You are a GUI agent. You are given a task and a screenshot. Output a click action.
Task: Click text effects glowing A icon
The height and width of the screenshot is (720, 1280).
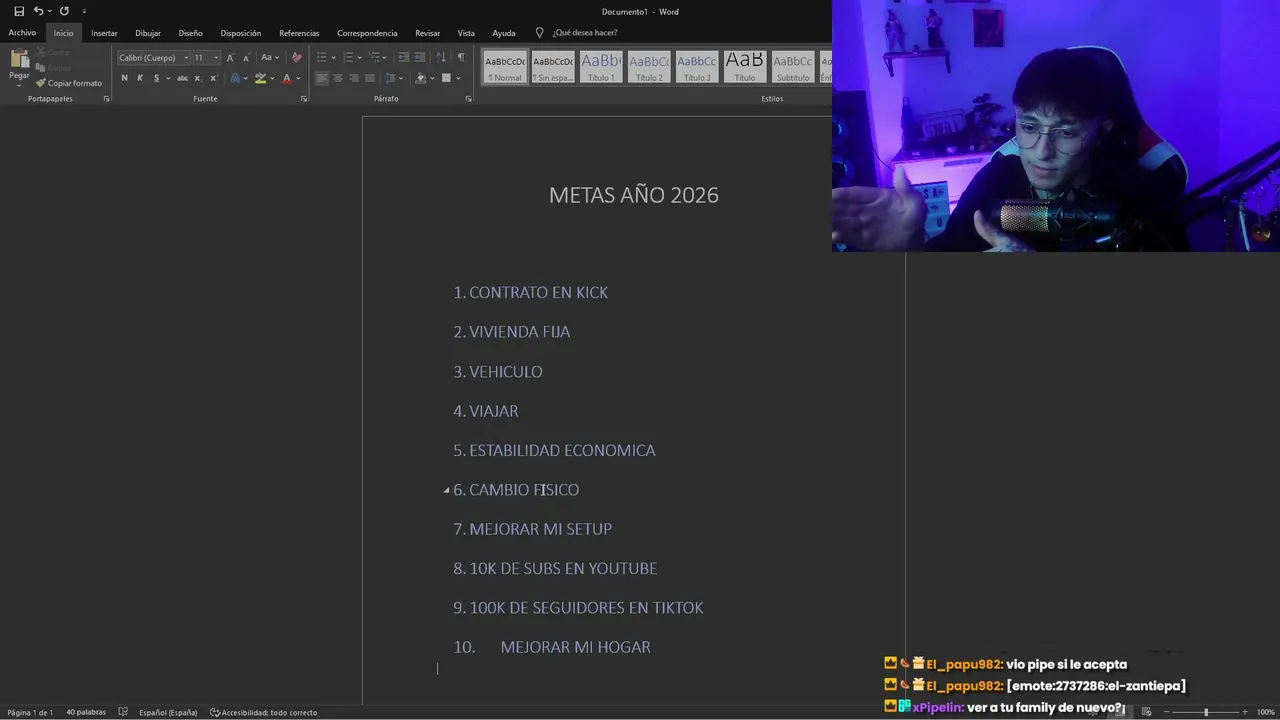(x=235, y=78)
